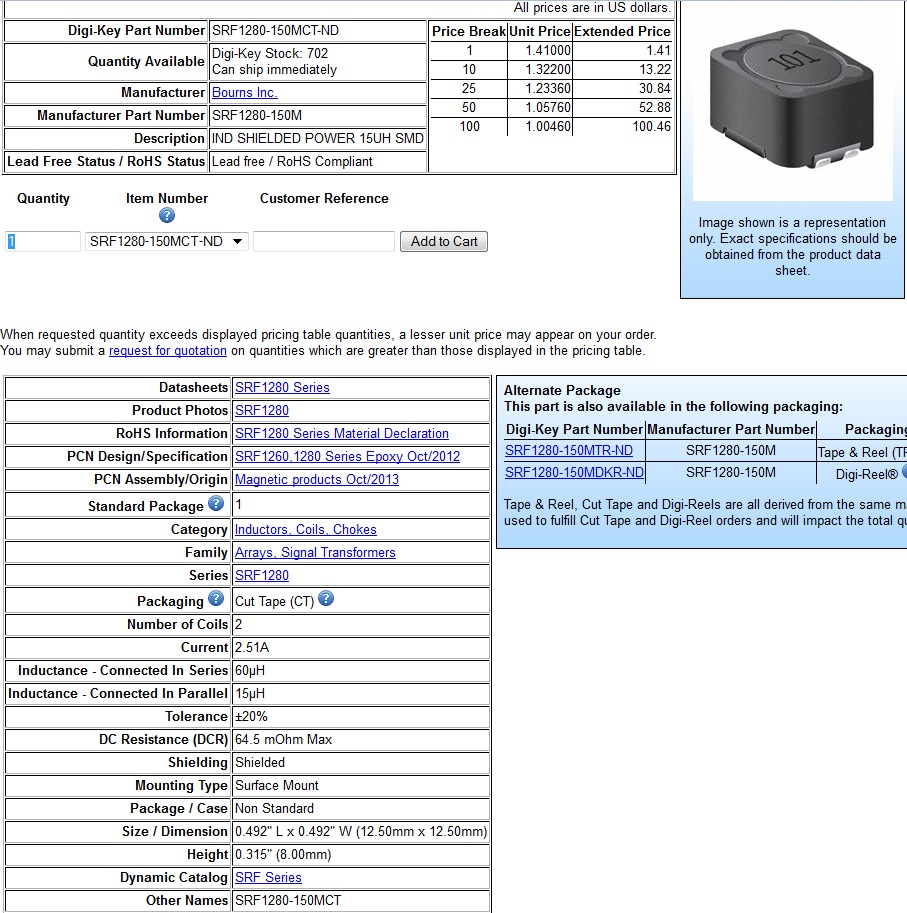This screenshot has height=913, width=907.
Task: Click the Surface Mount value
Action: [277, 785]
